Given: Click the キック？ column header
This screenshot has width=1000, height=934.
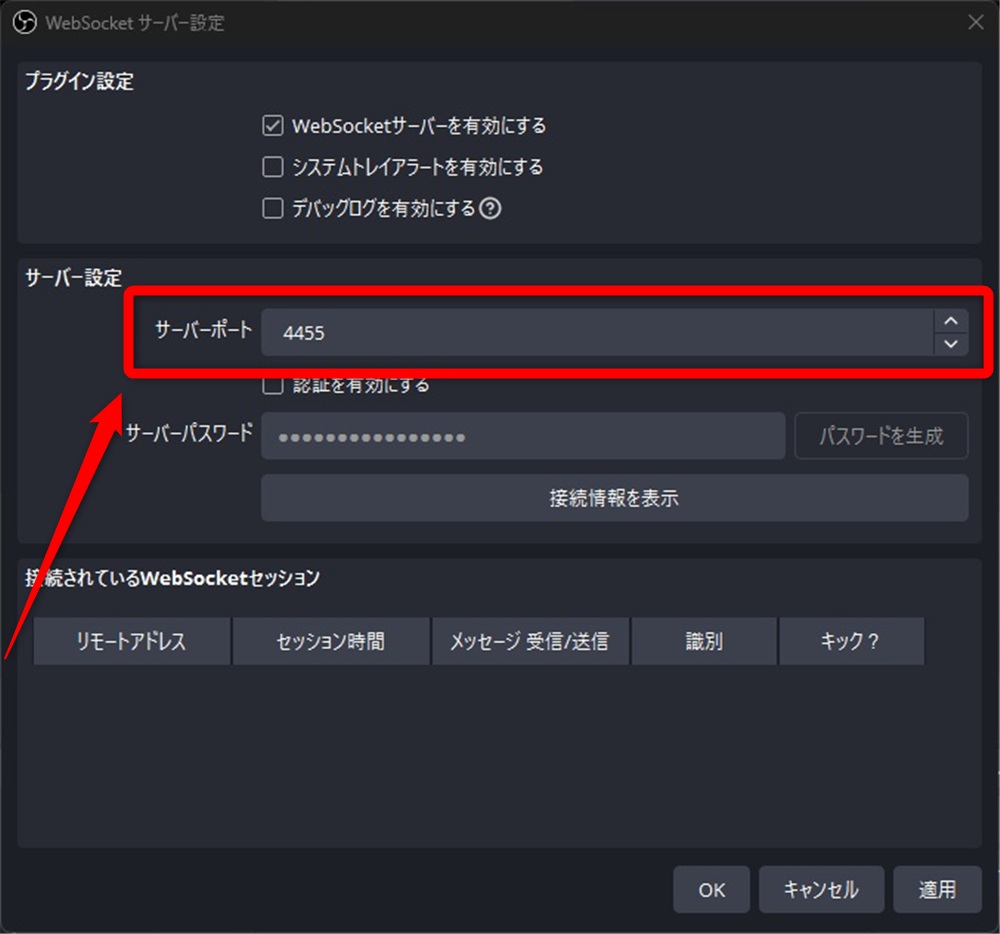Looking at the screenshot, I should tap(851, 641).
